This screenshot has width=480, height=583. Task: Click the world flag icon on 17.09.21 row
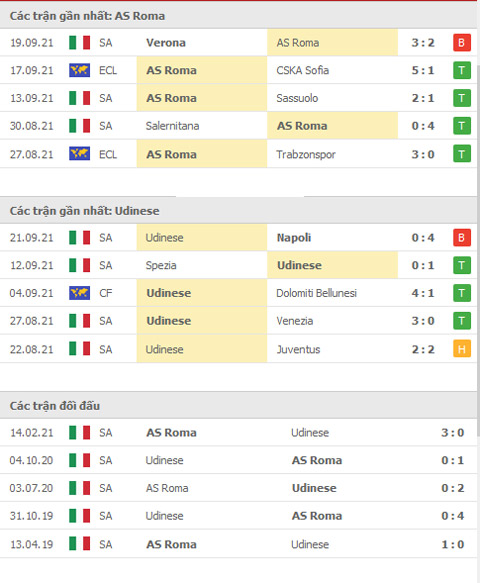(x=80, y=70)
